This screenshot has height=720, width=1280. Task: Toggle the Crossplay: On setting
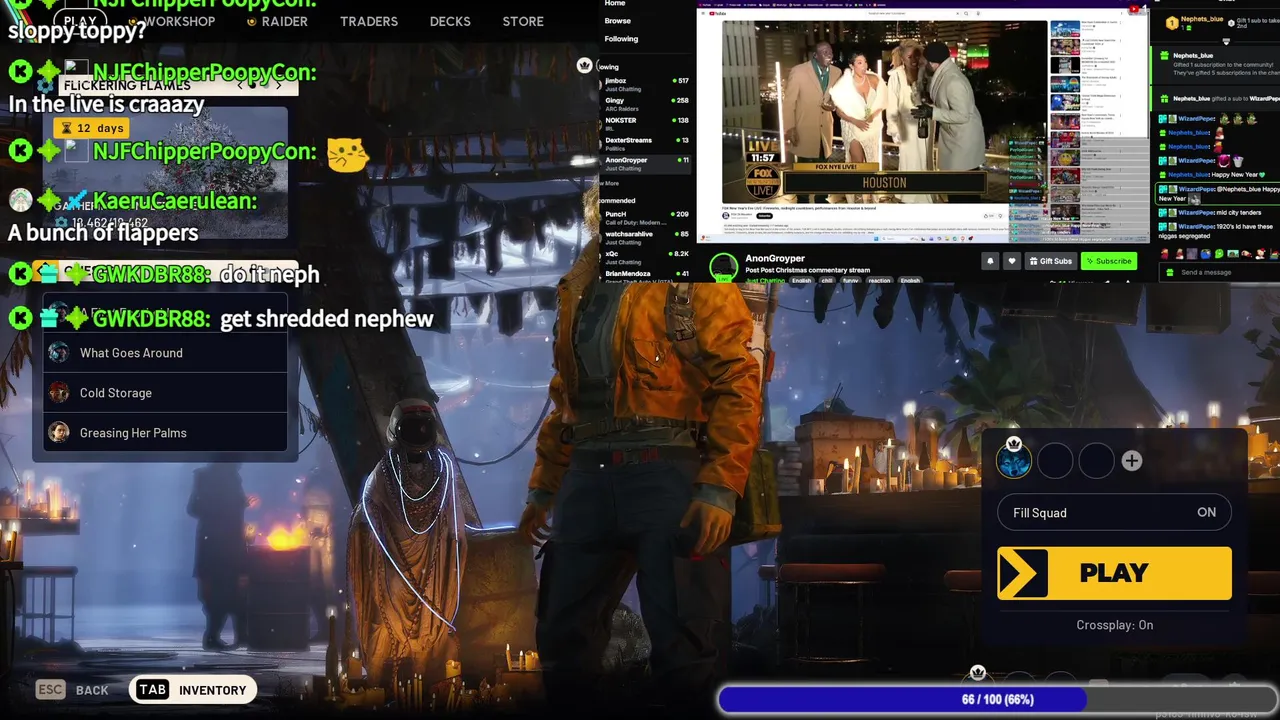1114,625
